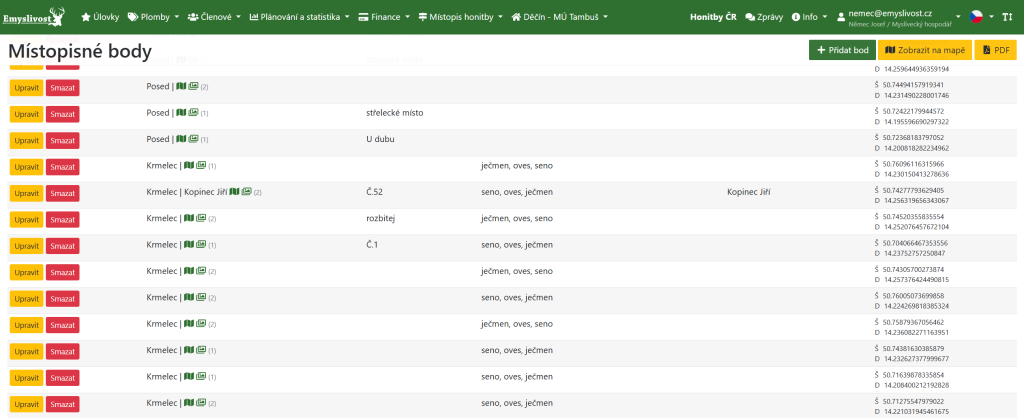Image resolution: width=1024 pixels, height=418 pixels.
Task: Expand the Finance menu
Action: (x=385, y=17)
